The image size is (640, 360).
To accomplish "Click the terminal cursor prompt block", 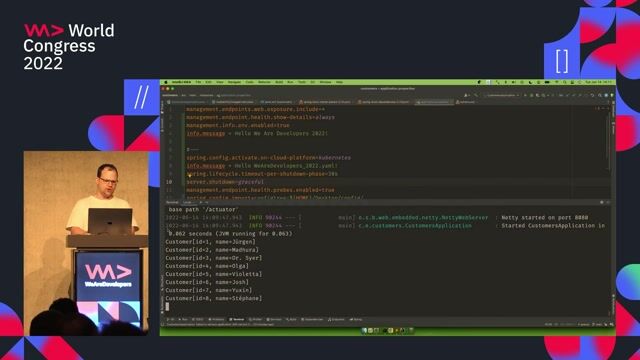I will tap(167, 307).
